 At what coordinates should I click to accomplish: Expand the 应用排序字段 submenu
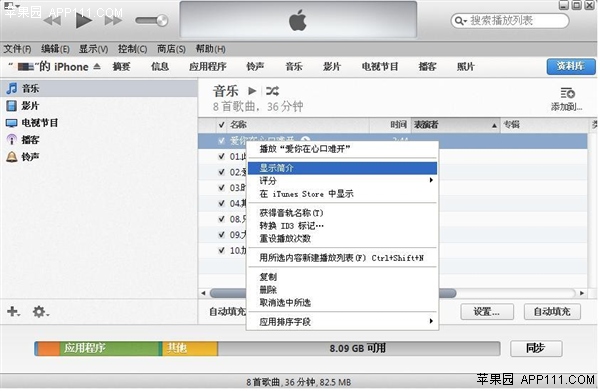pyautogui.click(x=342, y=322)
